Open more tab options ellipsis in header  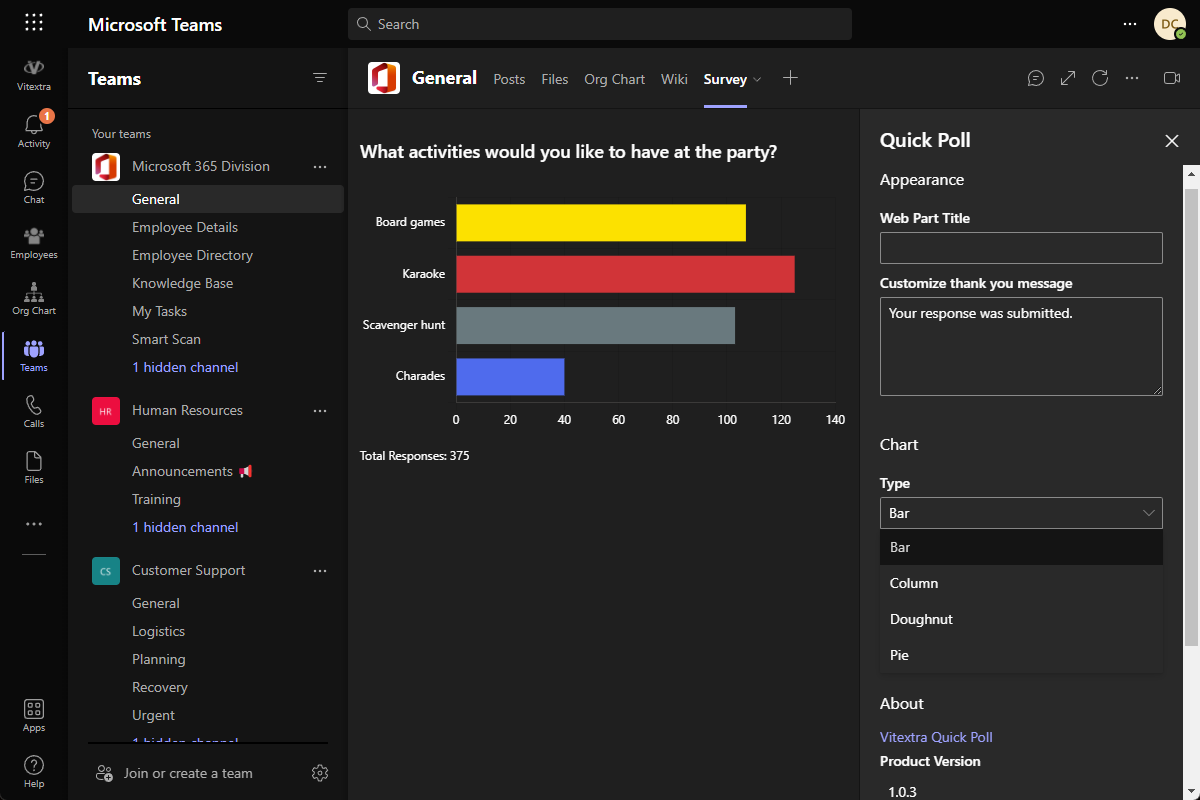tap(1132, 78)
